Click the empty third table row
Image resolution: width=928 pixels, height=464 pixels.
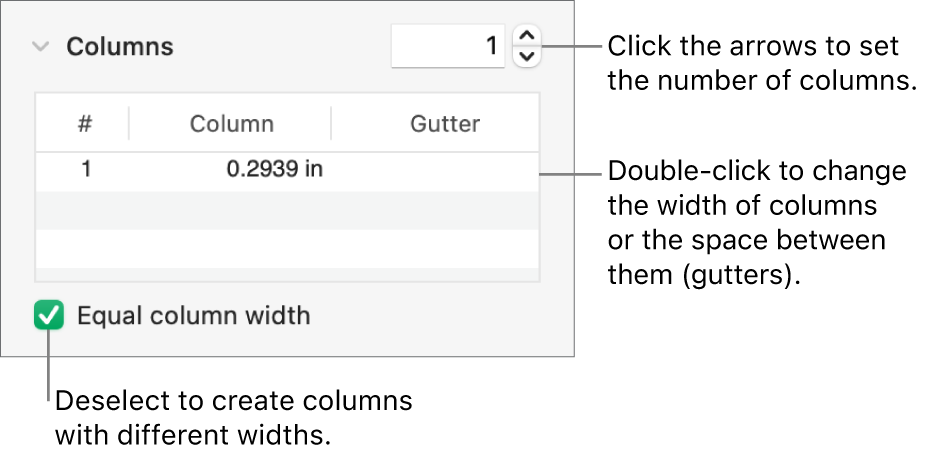[x=287, y=247]
